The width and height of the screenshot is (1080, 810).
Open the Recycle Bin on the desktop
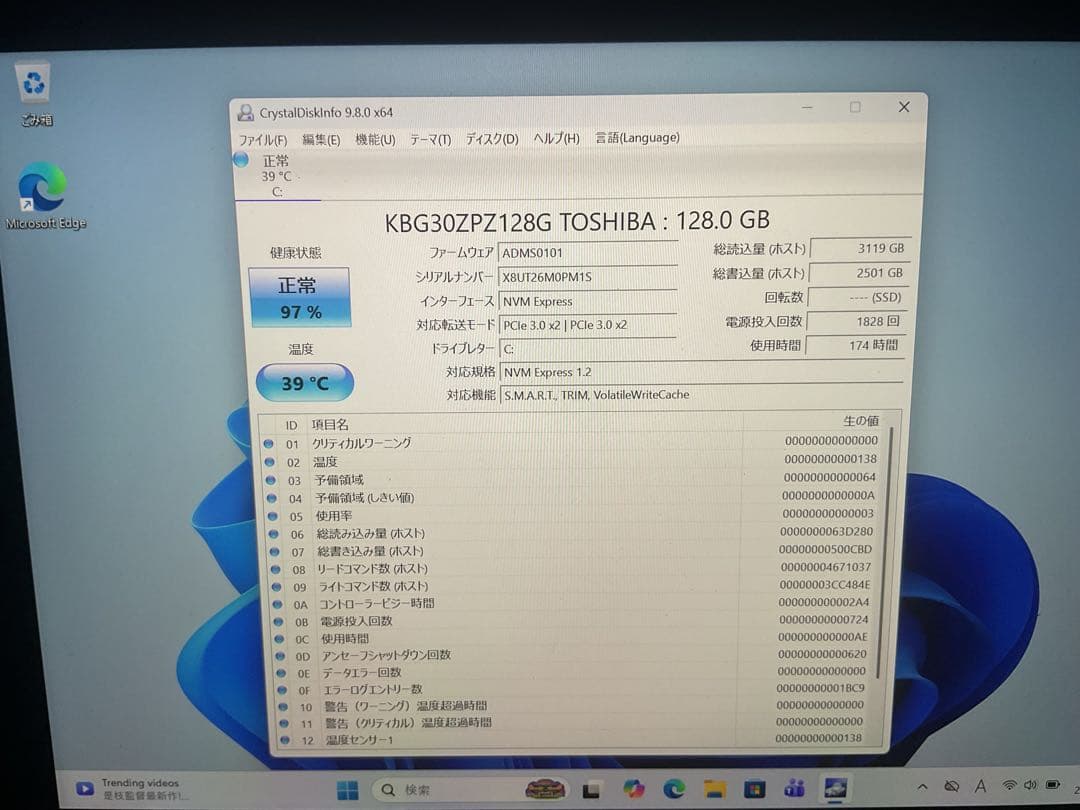(x=34, y=94)
